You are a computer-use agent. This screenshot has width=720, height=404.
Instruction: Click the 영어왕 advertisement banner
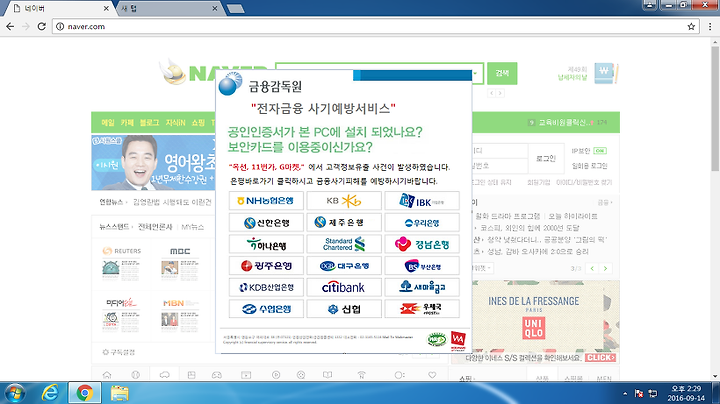pyautogui.click(x=153, y=163)
